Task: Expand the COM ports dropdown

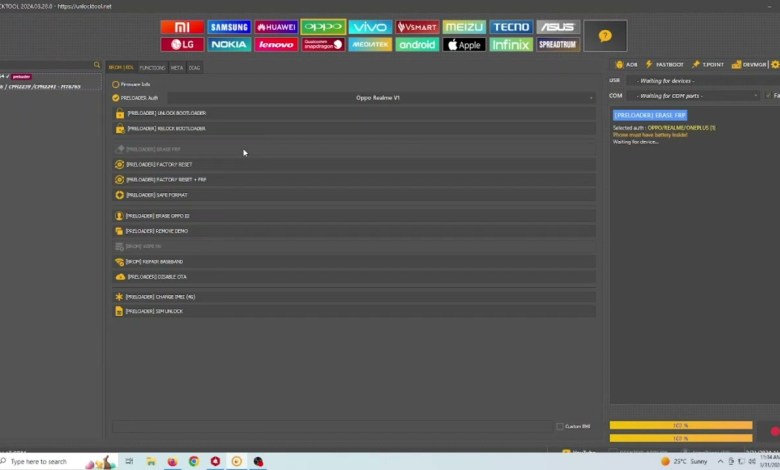Action: tap(695, 96)
